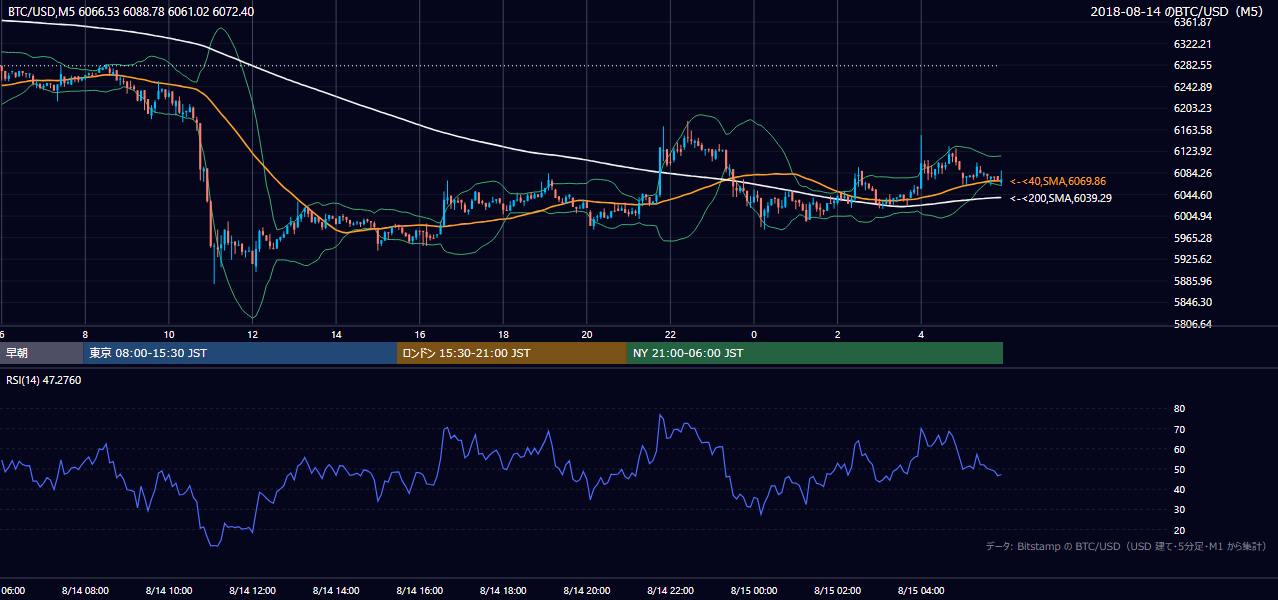Click RSI scale value 60
This screenshot has height=600, width=1278.
tap(1179, 449)
